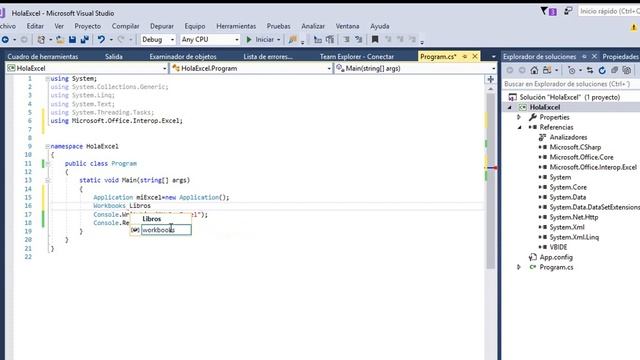Close the Explorador de soluciones panel

(x=594, y=56)
